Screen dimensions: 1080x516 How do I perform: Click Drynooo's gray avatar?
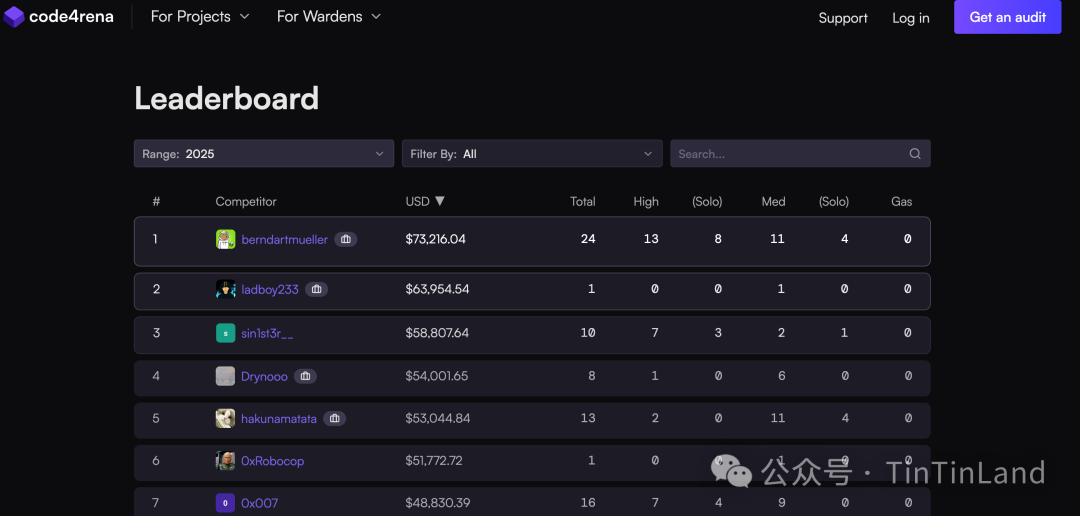click(225, 376)
